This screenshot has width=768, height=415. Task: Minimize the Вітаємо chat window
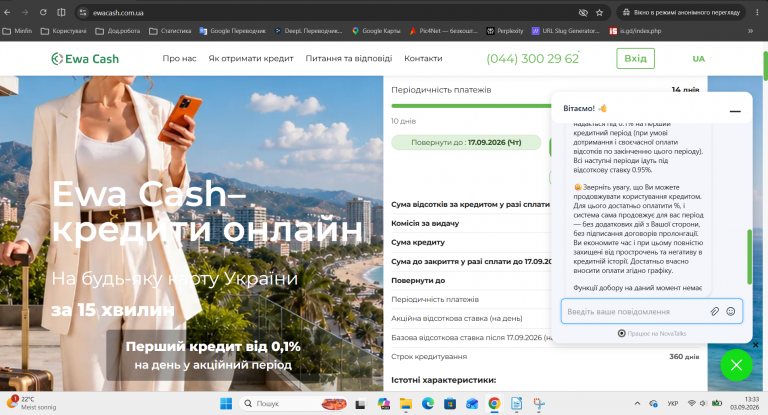[735, 111]
